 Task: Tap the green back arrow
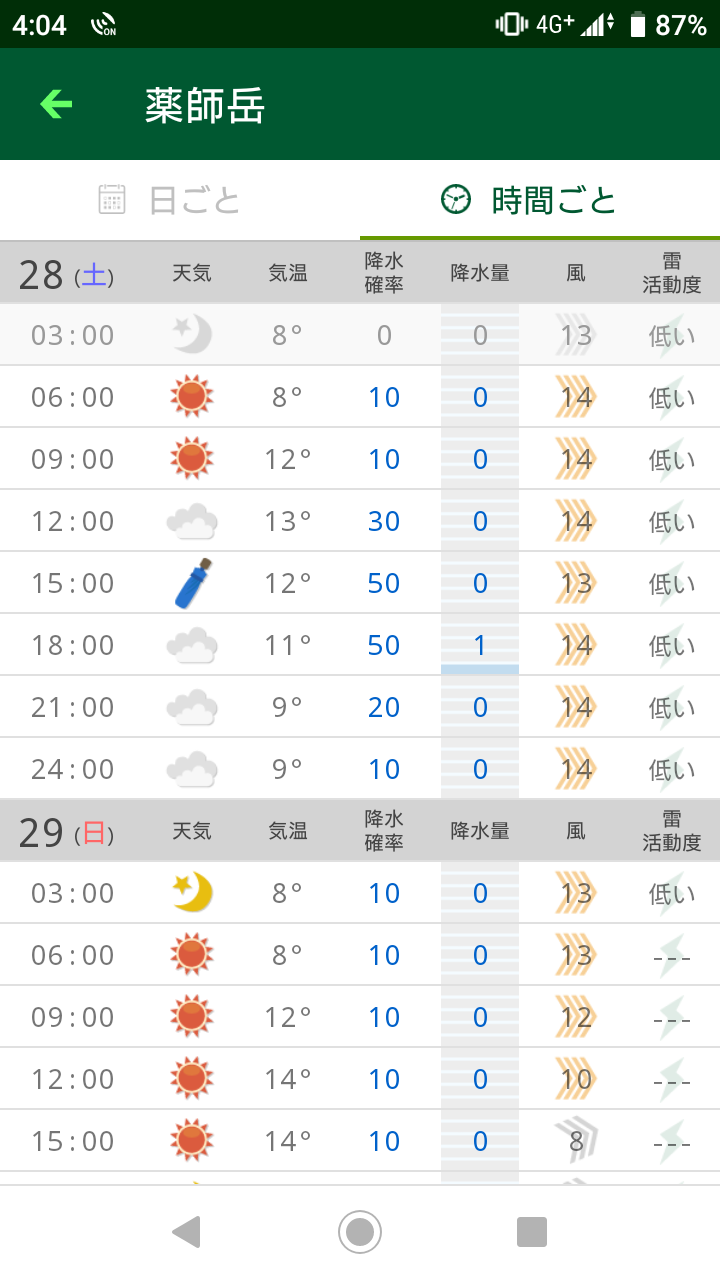tap(56, 104)
